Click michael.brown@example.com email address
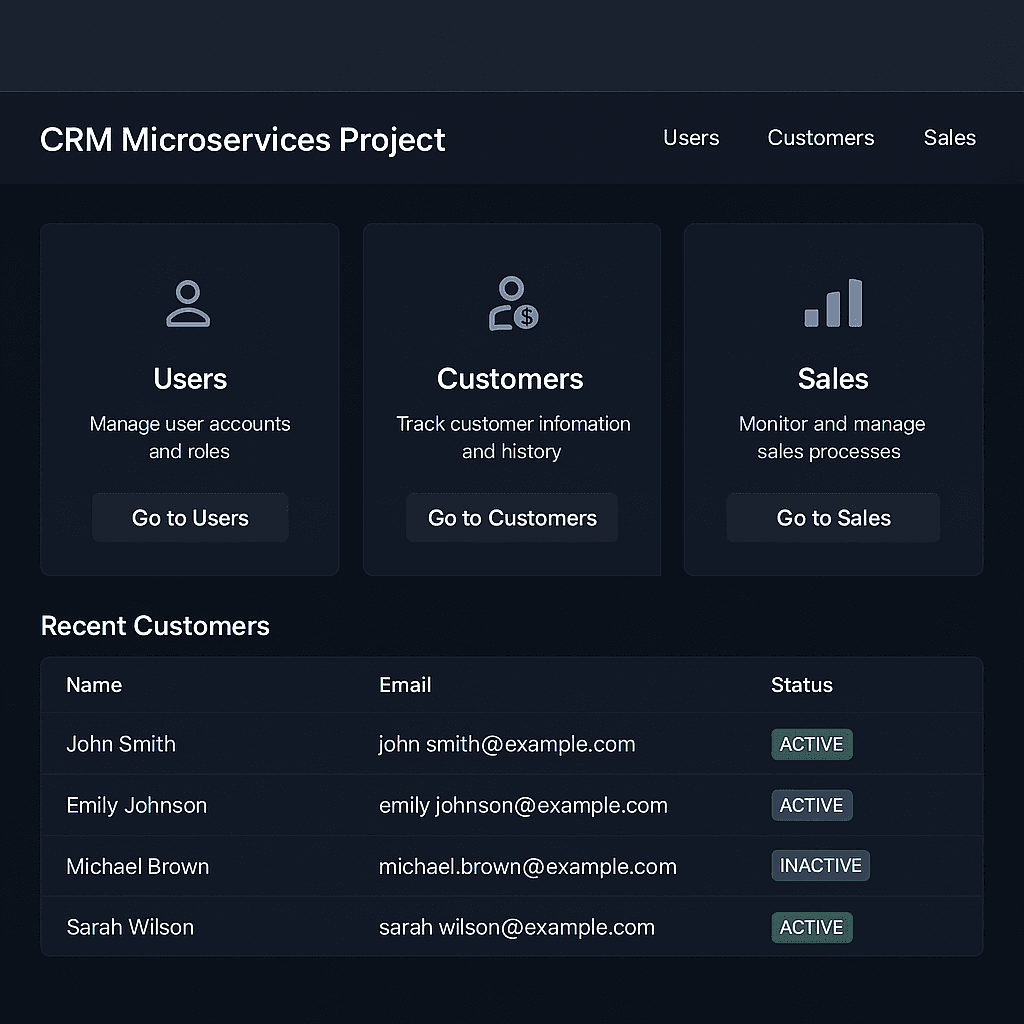This screenshot has height=1024, width=1024. coord(528,866)
